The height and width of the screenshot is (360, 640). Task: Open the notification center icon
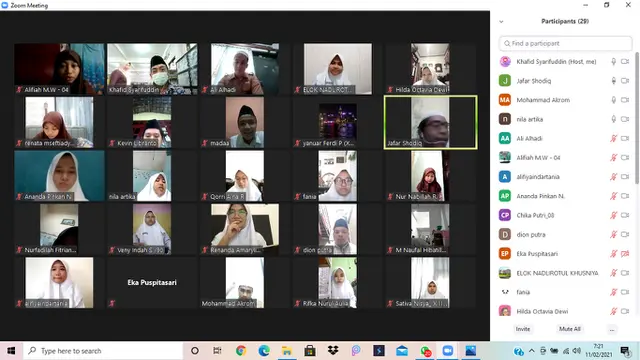625,351
